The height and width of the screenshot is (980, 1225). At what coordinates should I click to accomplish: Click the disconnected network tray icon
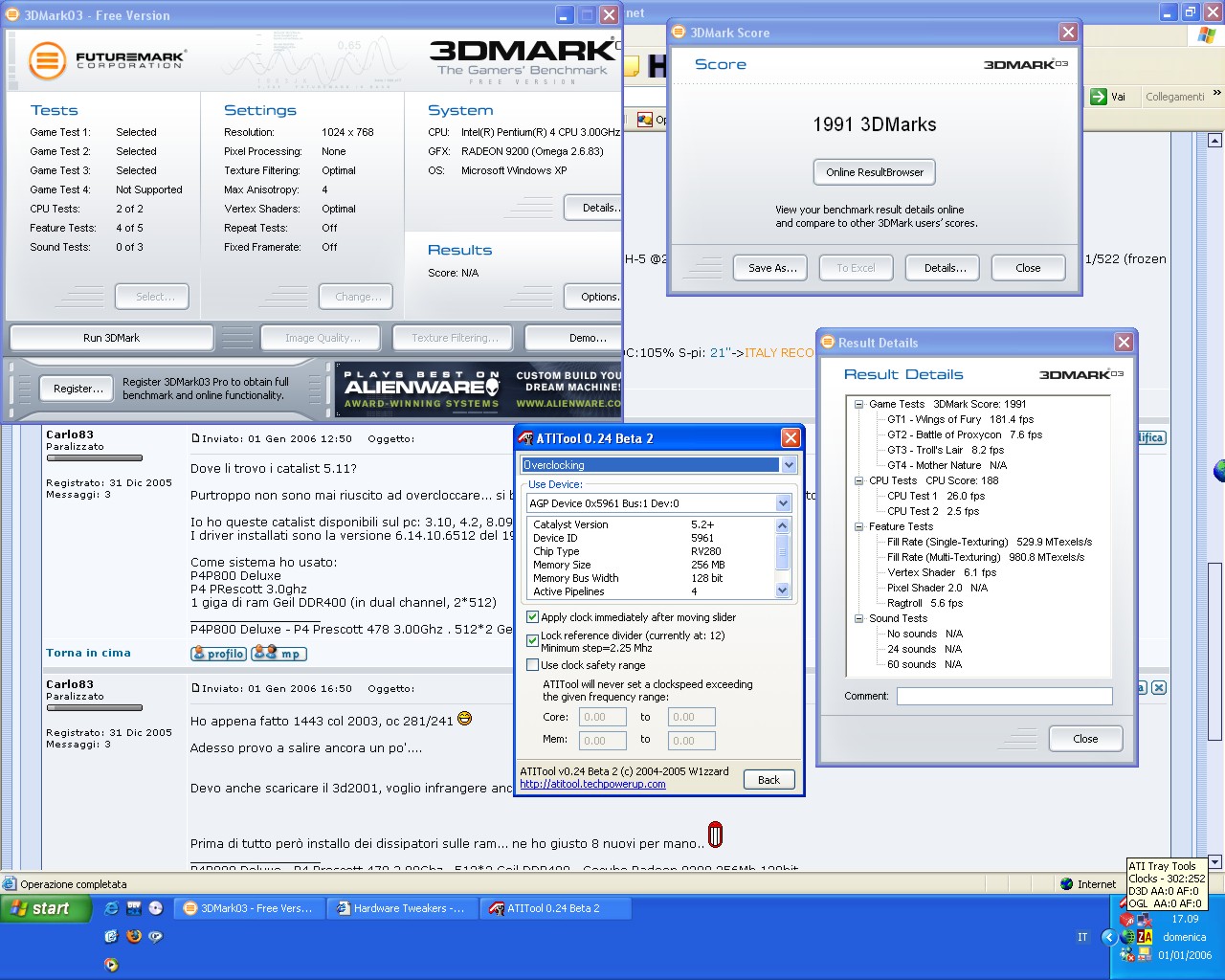[1145, 920]
